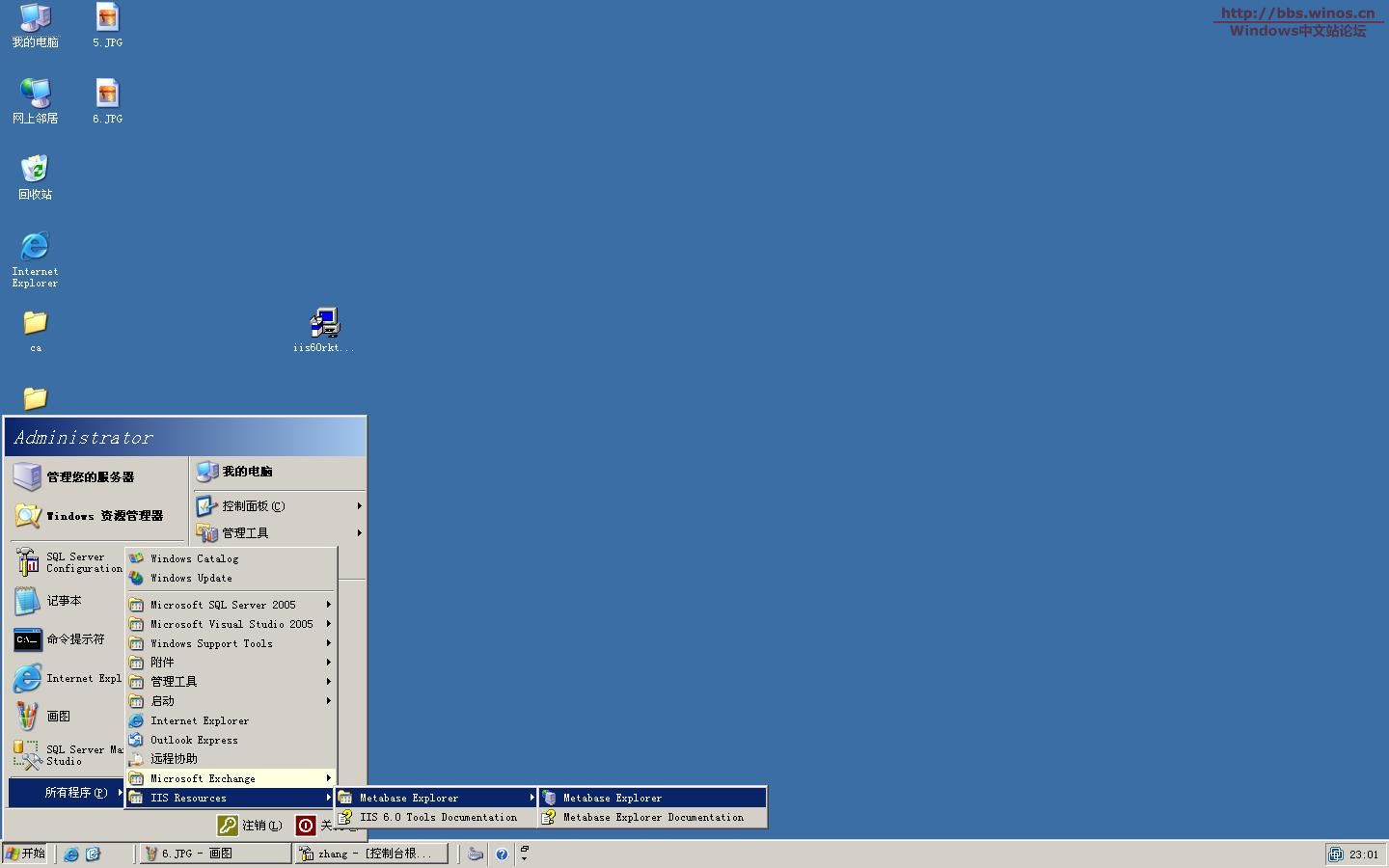The height and width of the screenshot is (868, 1389).
Task: Open 命令提示符 command prompt entry
Action: [68, 639]
